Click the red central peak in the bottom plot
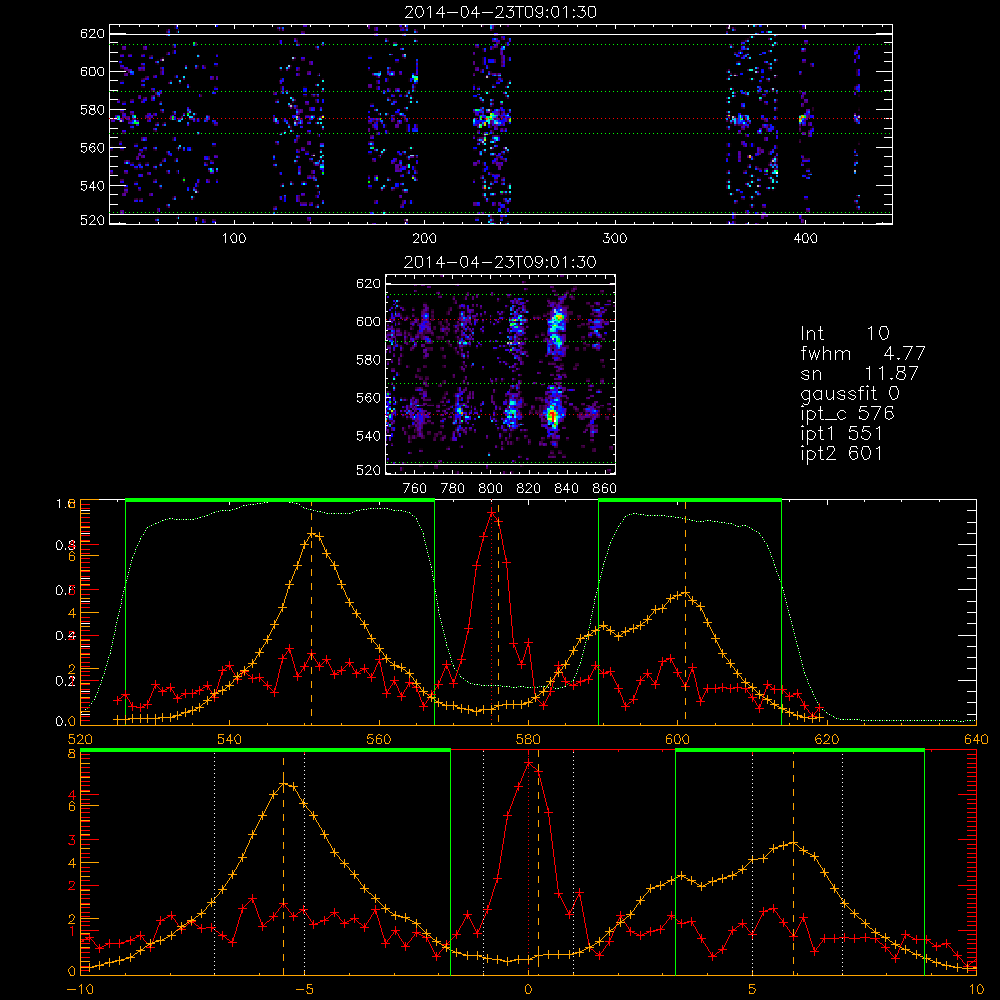This screenshot has height=1000, width=1000. click(529, 763)
